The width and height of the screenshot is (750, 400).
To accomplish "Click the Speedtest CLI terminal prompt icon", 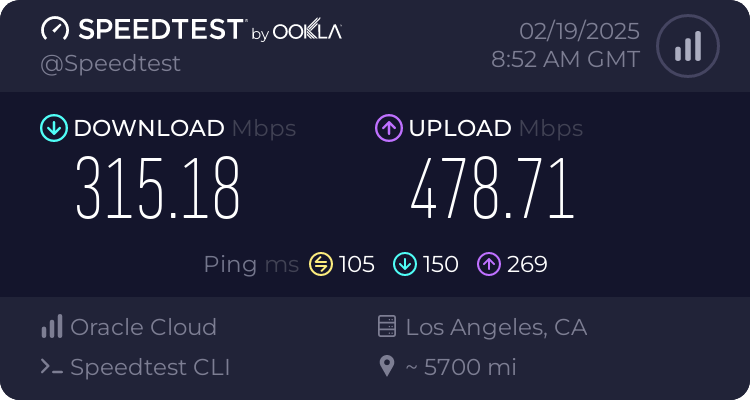I will click(x=52, y=367).
